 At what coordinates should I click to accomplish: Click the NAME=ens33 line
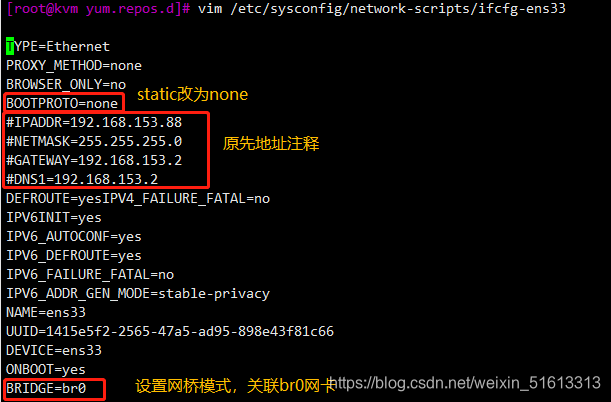tap(46, 312)
